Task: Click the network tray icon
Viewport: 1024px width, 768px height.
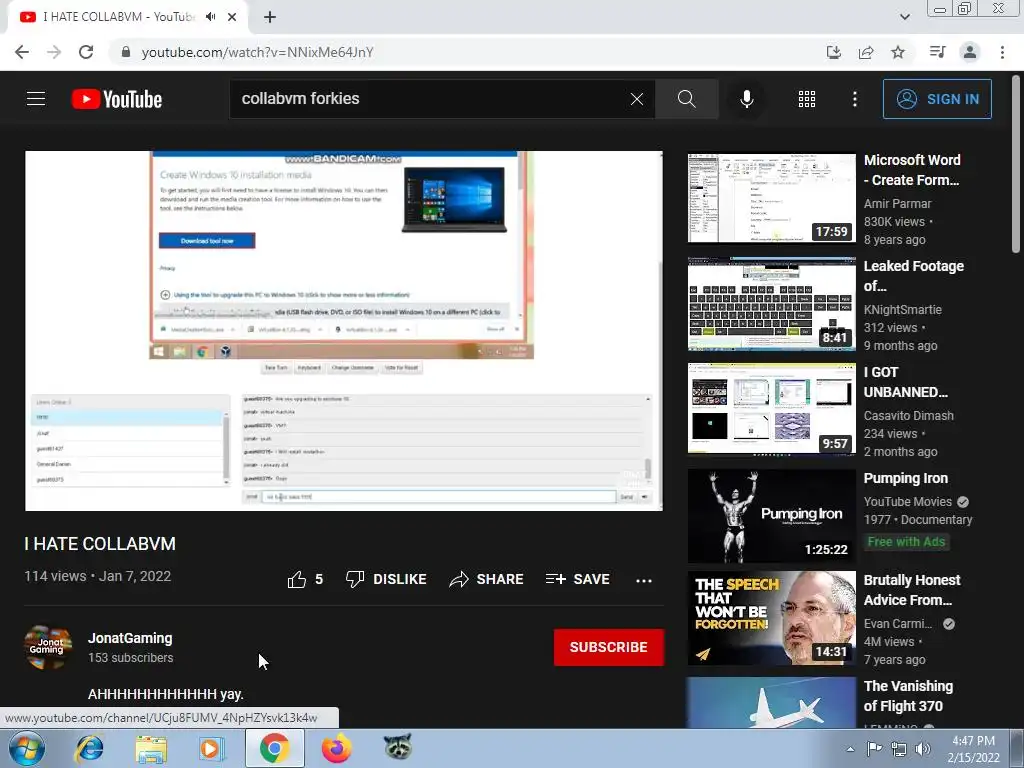Action: coord(899,749)
